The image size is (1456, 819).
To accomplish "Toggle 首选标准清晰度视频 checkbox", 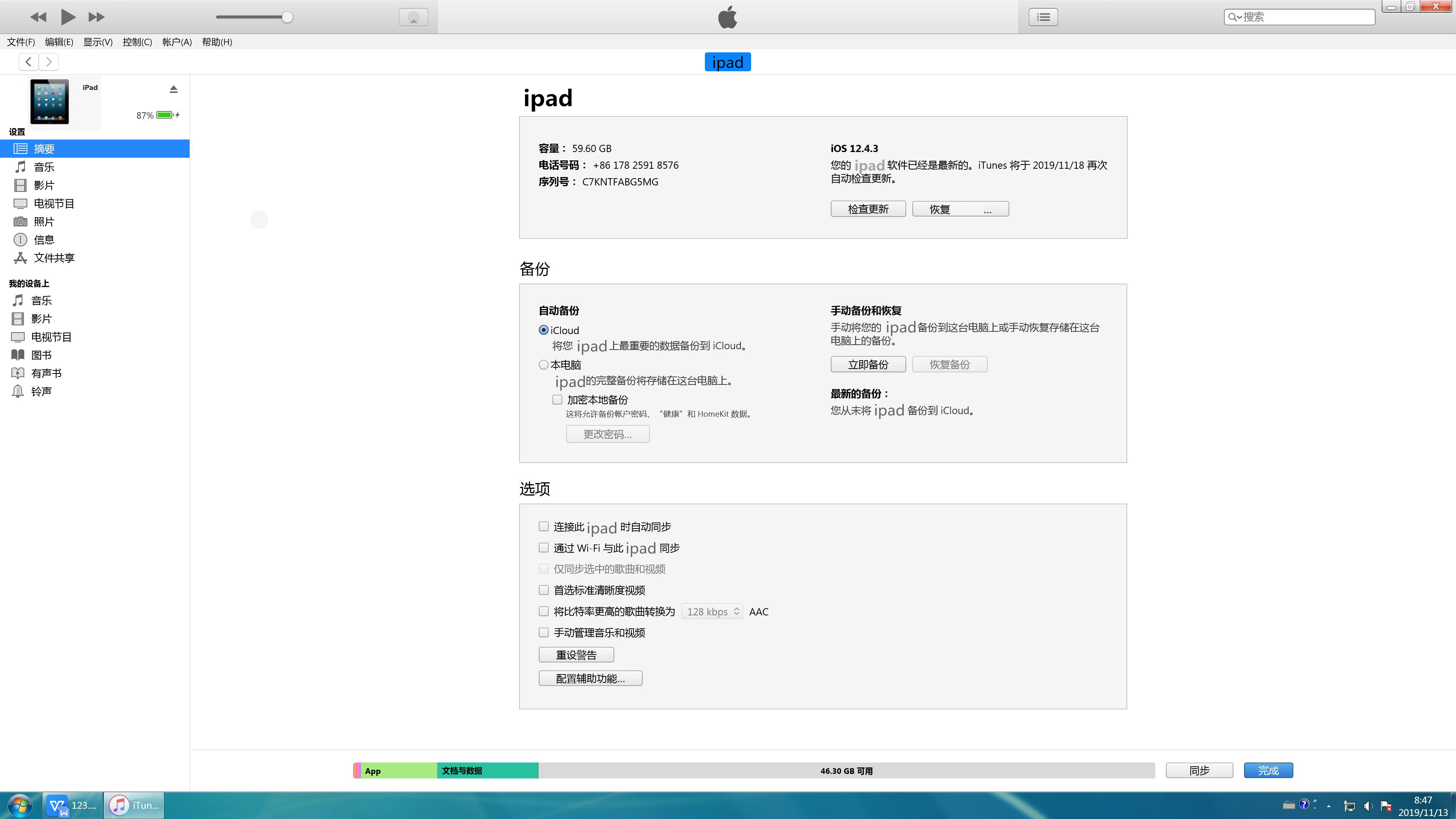I will point(544,590).
